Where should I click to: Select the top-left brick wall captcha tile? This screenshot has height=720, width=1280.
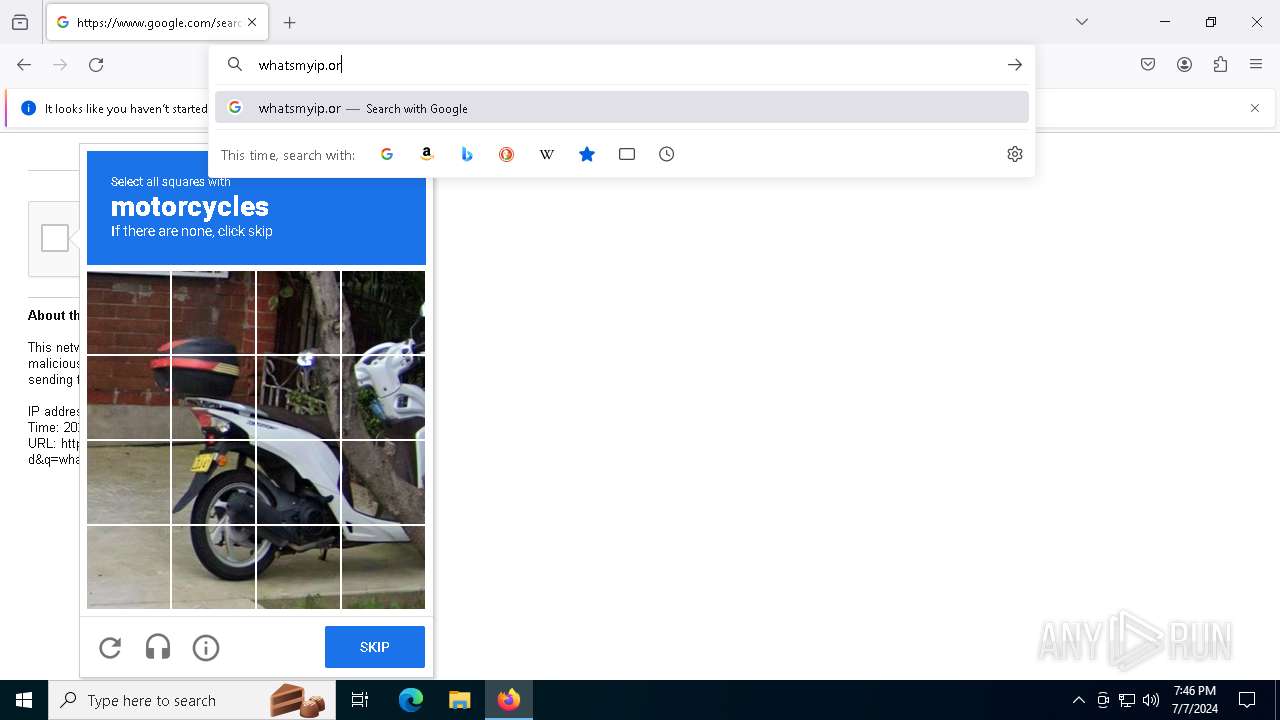[x=128, y=312]
